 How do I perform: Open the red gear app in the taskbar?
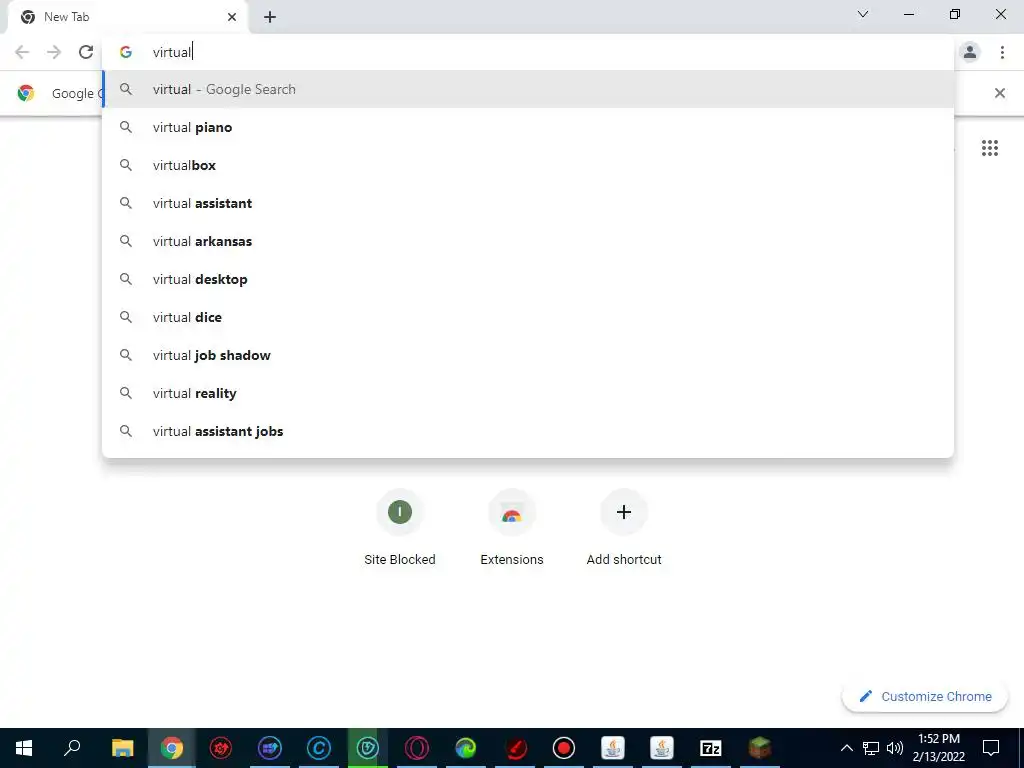click(x=221, y=748)
